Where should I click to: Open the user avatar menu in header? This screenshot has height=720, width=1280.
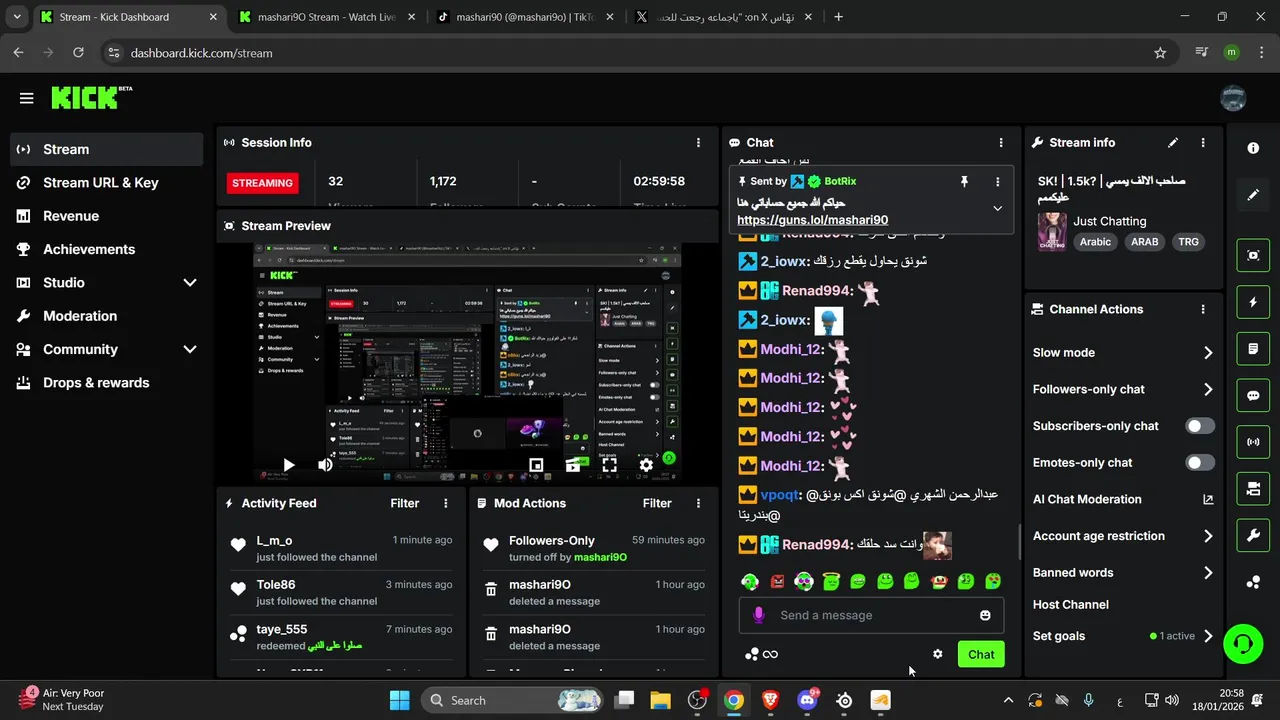click(1233, 98)
